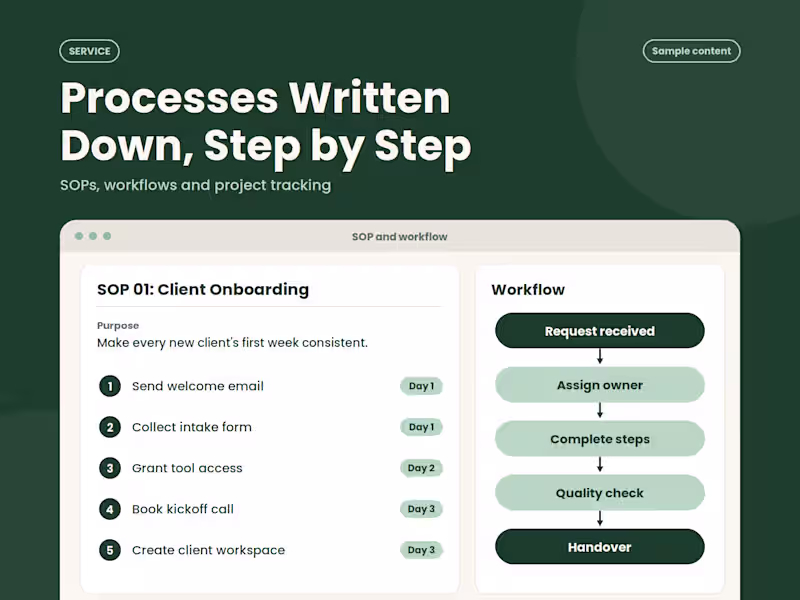Click Day 2 tag for Grant tool access
Viewport: 800px width, 600px height.
click(x=421, y=468)
